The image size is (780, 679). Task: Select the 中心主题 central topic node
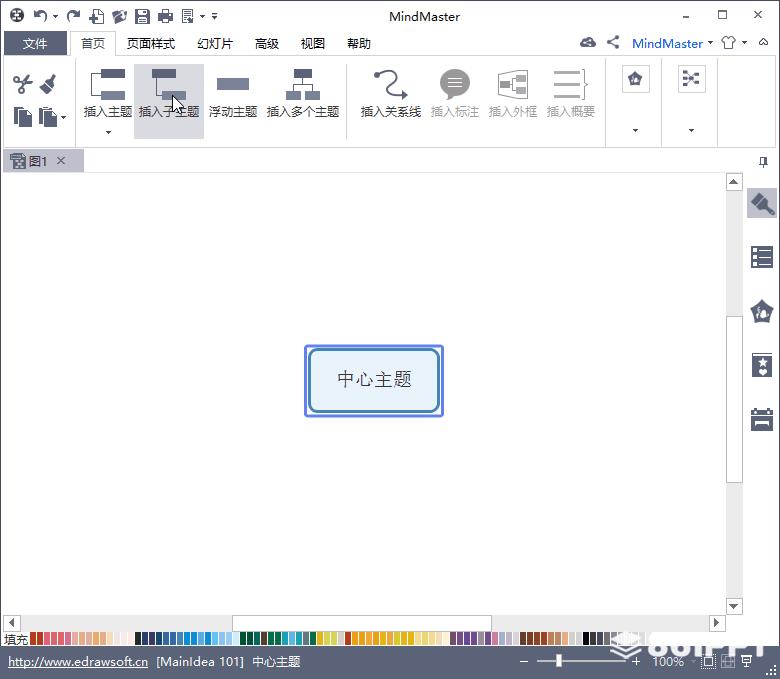coord(374,381)
